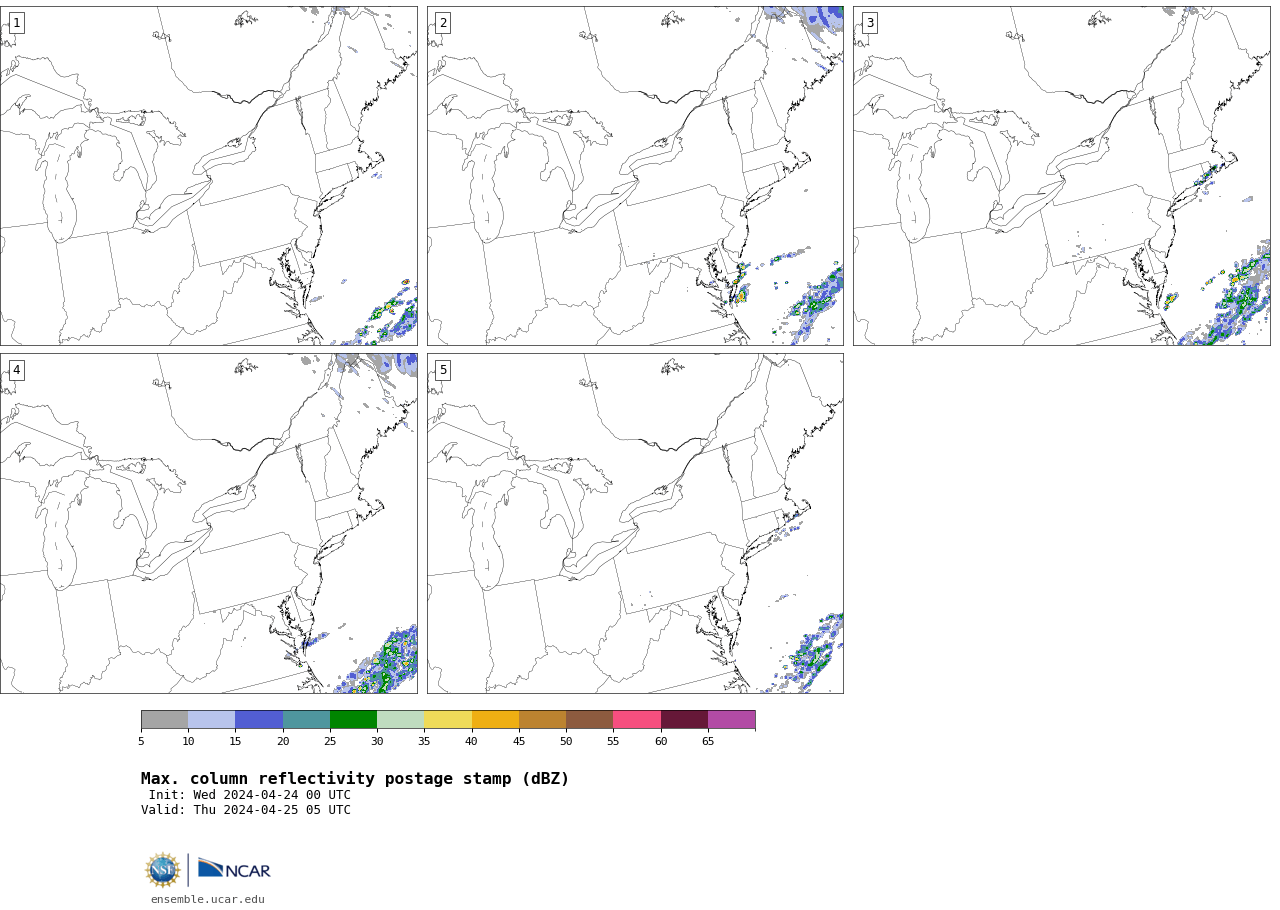Click the NSF logo icon
Screen dimensions: 1280x910
(x=163, y=870)
